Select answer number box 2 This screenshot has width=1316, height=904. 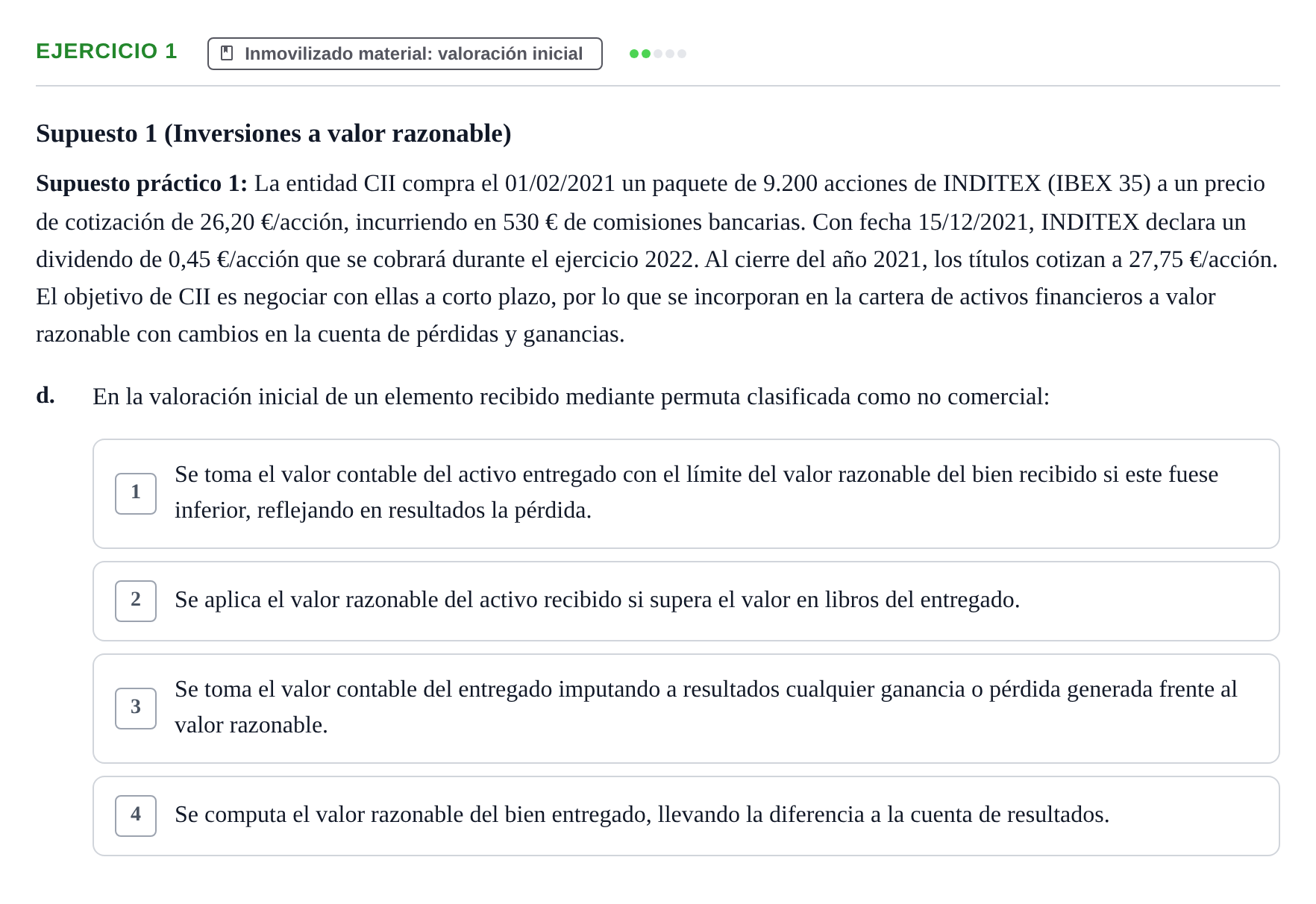tap(136, 600)
